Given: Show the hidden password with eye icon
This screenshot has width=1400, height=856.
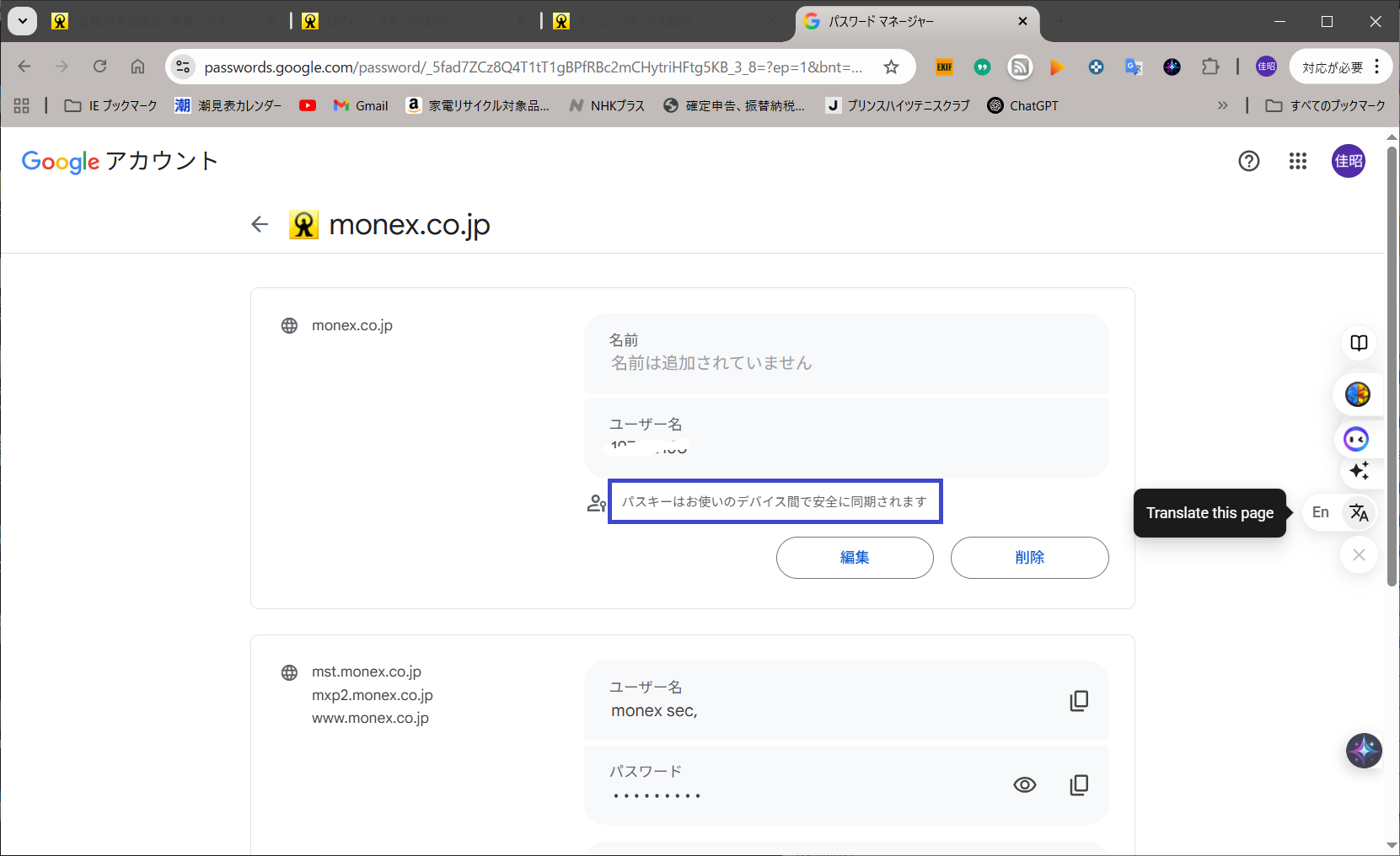Looking at the screenshot, I should click(x=1024, y=784).
